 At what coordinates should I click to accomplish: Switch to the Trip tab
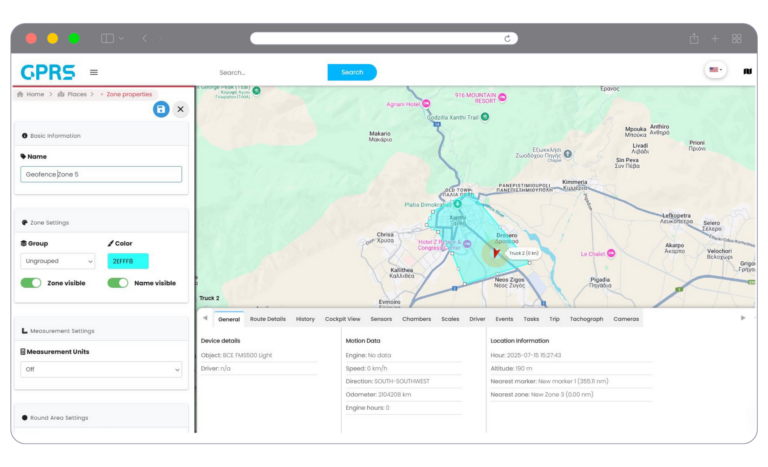pyautogui.click(x=554, y=319)
